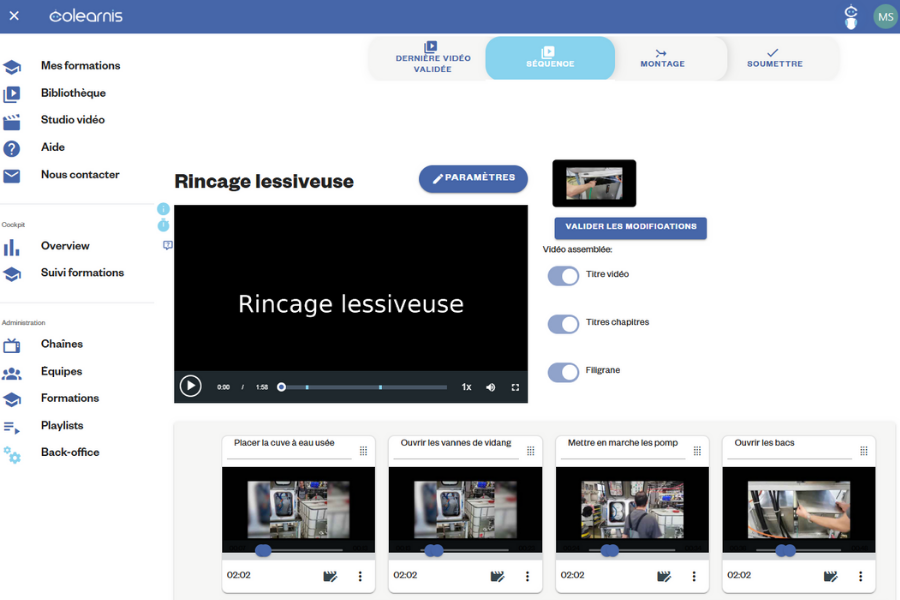Click the Ouvrir les vannes clip thumbnail

[x=465, y=509]
